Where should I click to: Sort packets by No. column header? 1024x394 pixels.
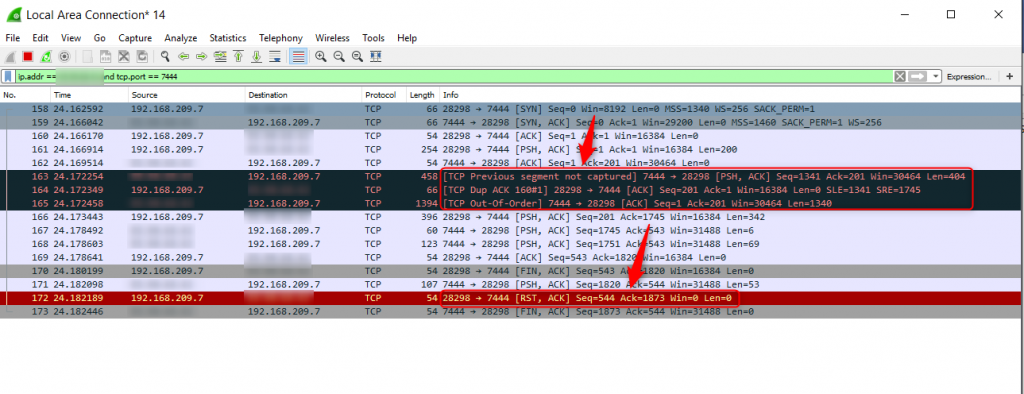[25, 95]
